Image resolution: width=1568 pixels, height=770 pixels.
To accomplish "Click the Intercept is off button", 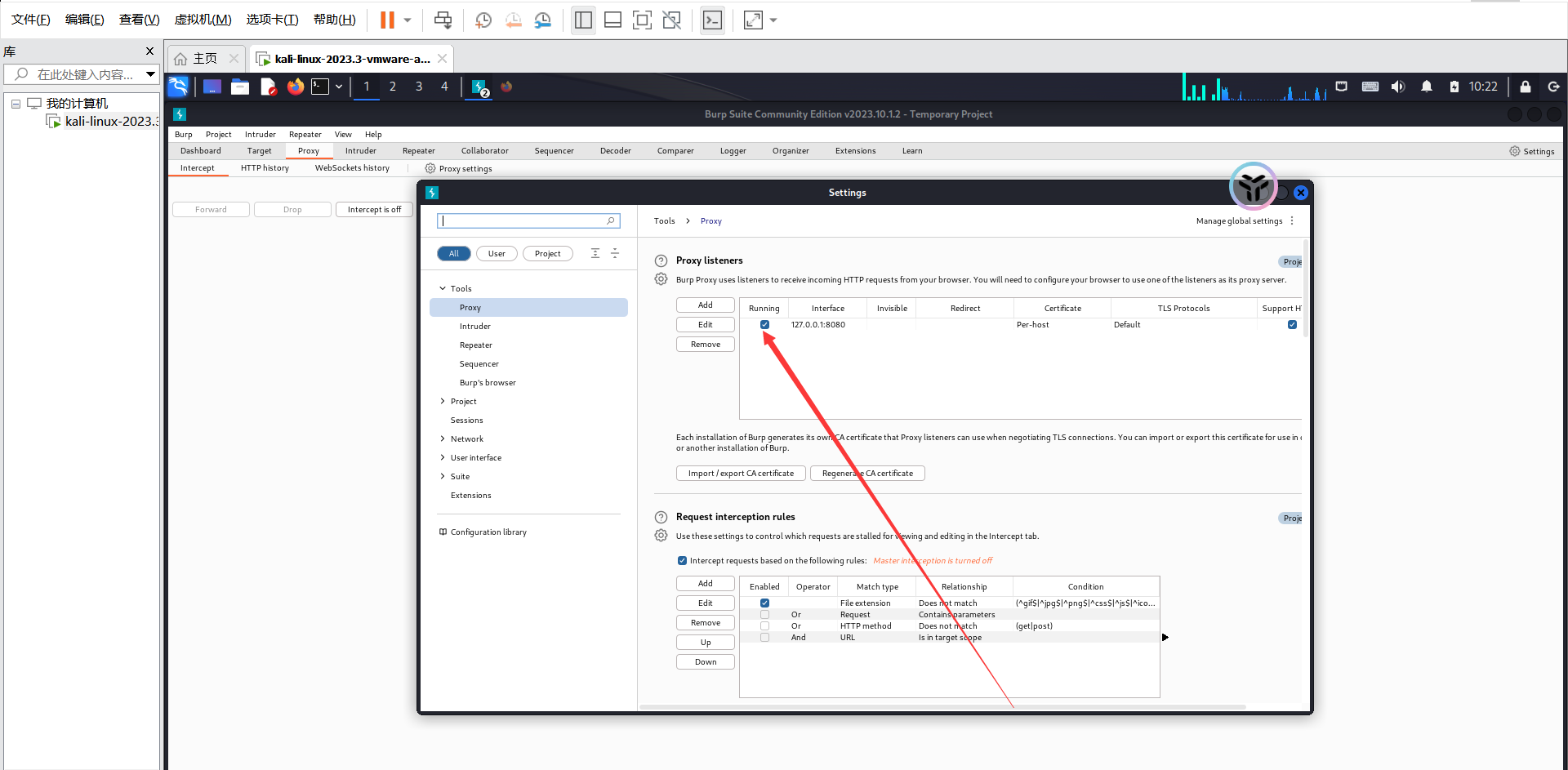I will click(374, 210).
